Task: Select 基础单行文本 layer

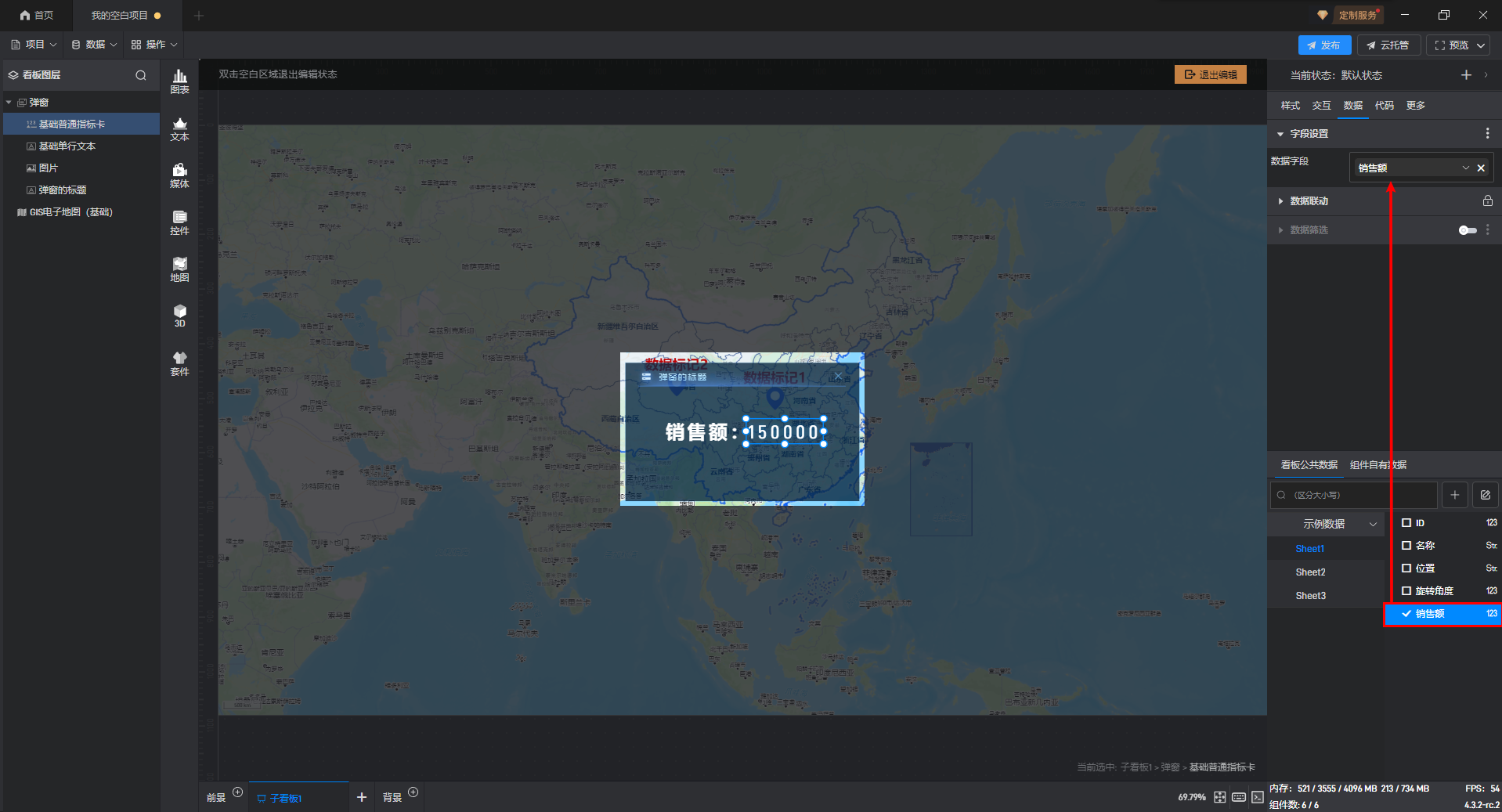Action: click(x=81, y=146)
